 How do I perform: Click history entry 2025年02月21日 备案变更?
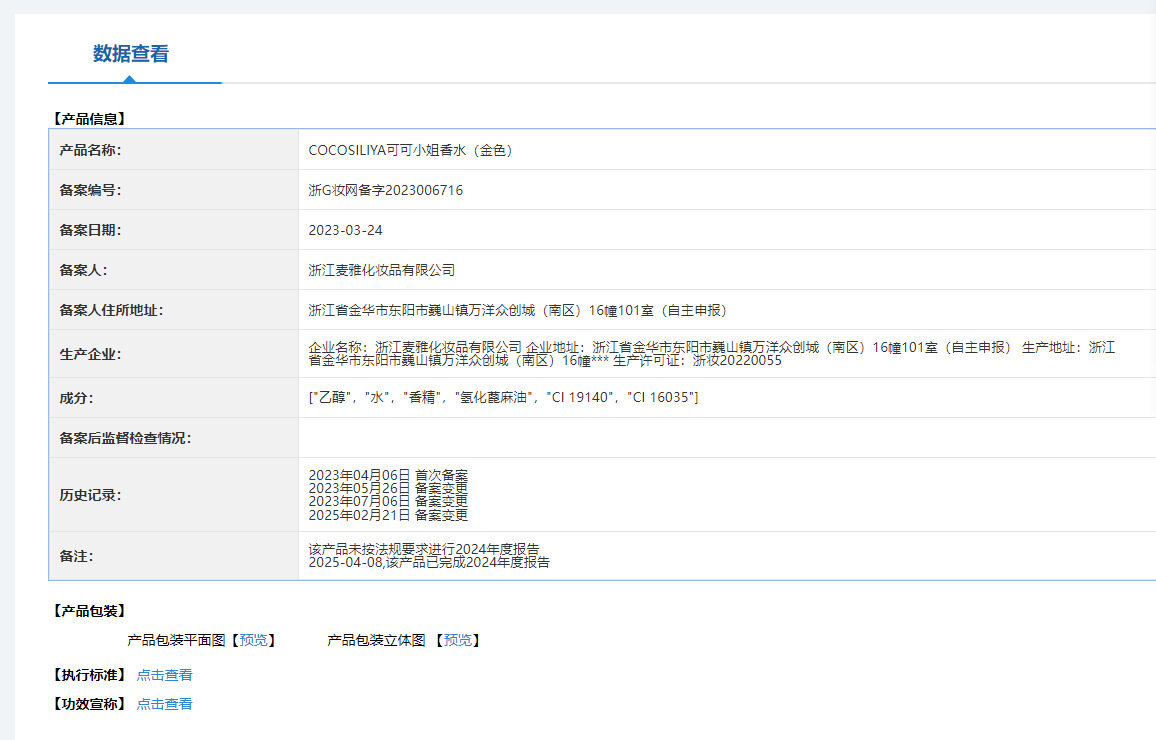click(388, 515)
